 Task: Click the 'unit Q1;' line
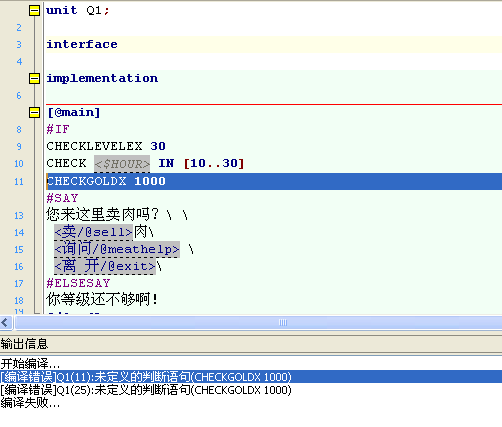tap(78, 11)
